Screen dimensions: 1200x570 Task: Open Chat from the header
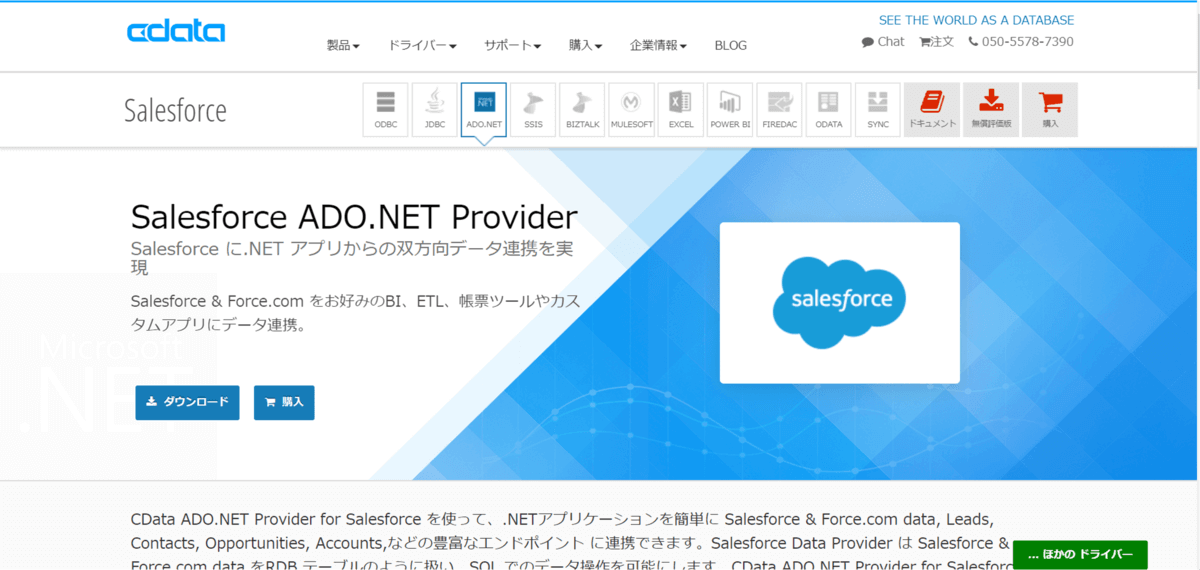(x=883, y=42)
